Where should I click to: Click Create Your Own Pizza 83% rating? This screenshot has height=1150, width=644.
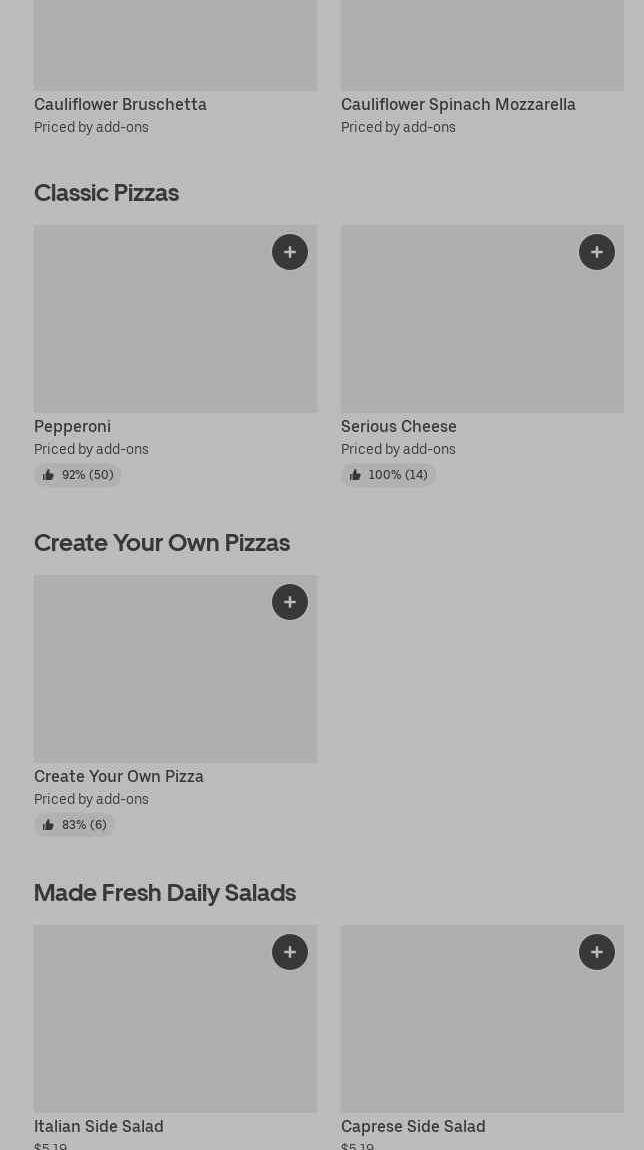click(75, 825)
